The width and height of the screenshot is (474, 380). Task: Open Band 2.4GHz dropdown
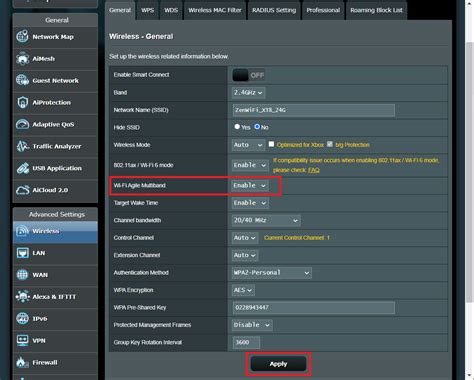tap(249, 92)
